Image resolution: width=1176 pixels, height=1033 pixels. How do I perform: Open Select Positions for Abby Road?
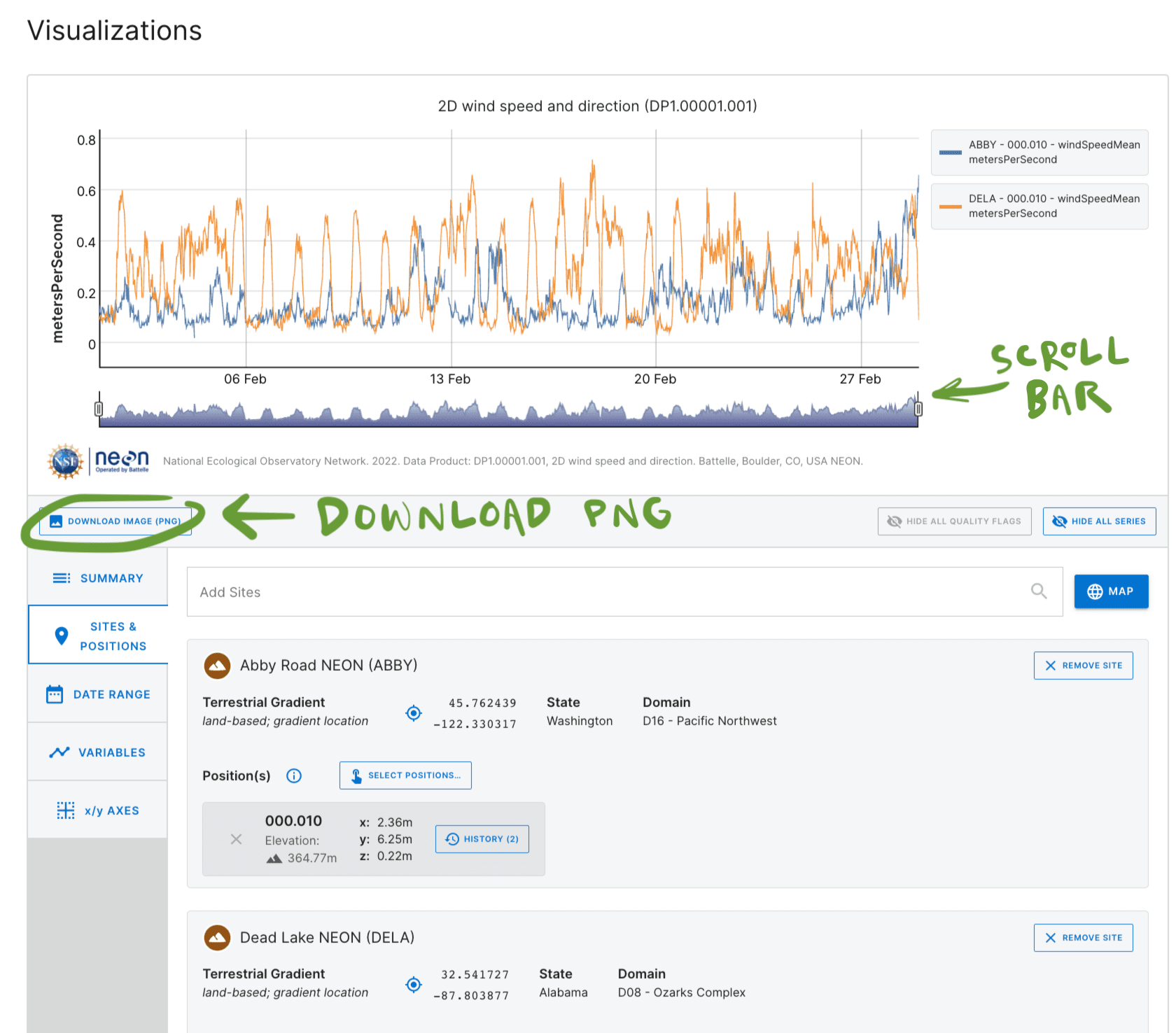(x=405, y=775)
